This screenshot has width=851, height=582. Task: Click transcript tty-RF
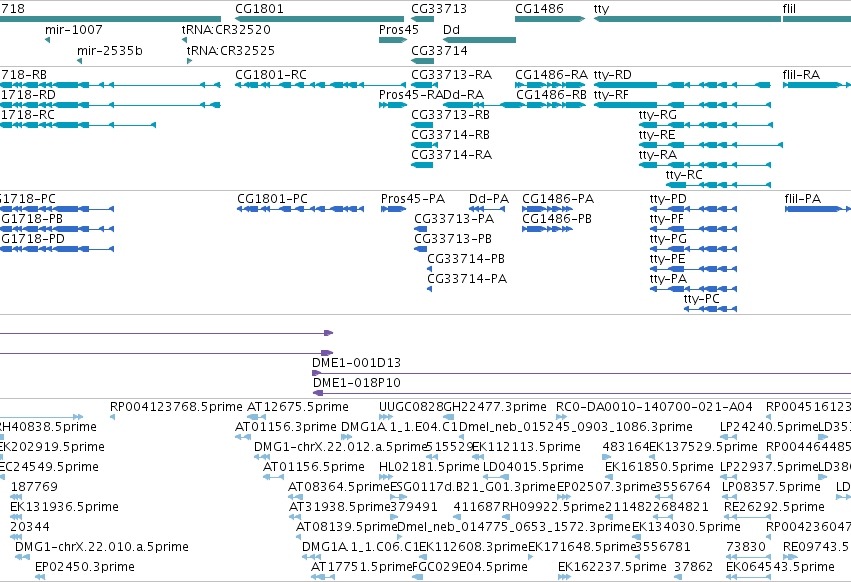[682, 105]
